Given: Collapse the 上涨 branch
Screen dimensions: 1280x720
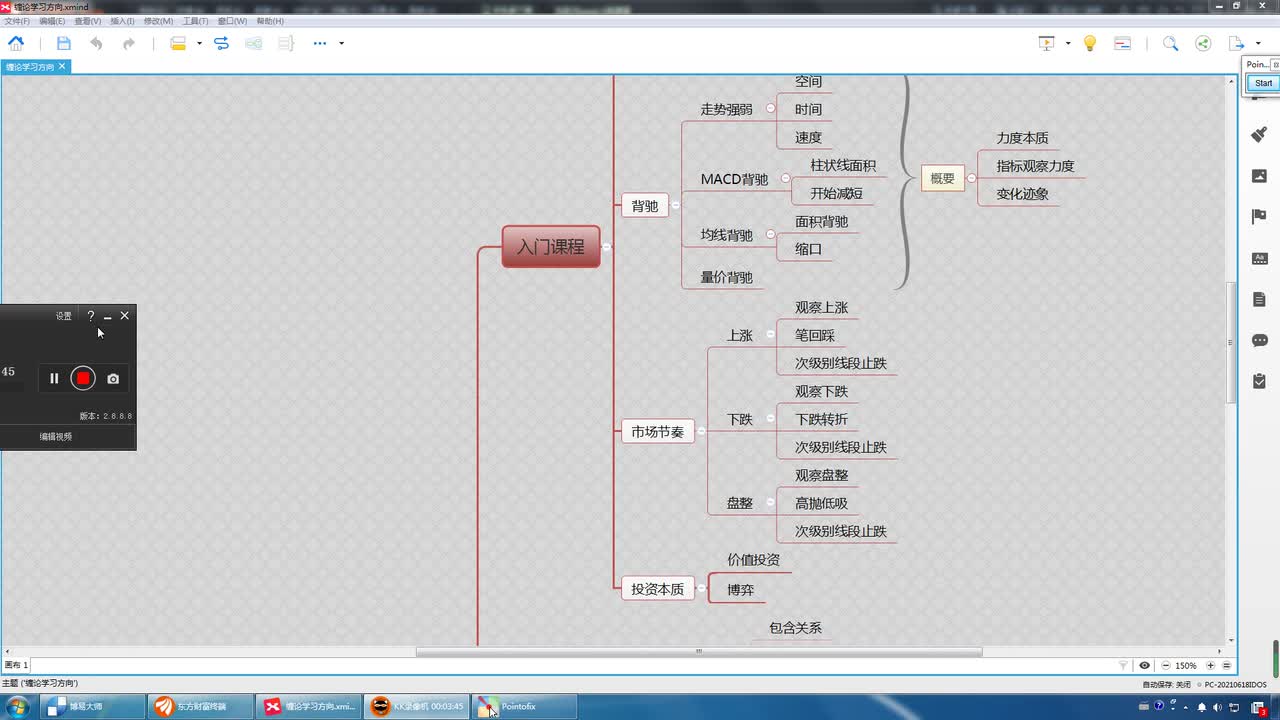Looking at the screenshot, I should point(770,335).
